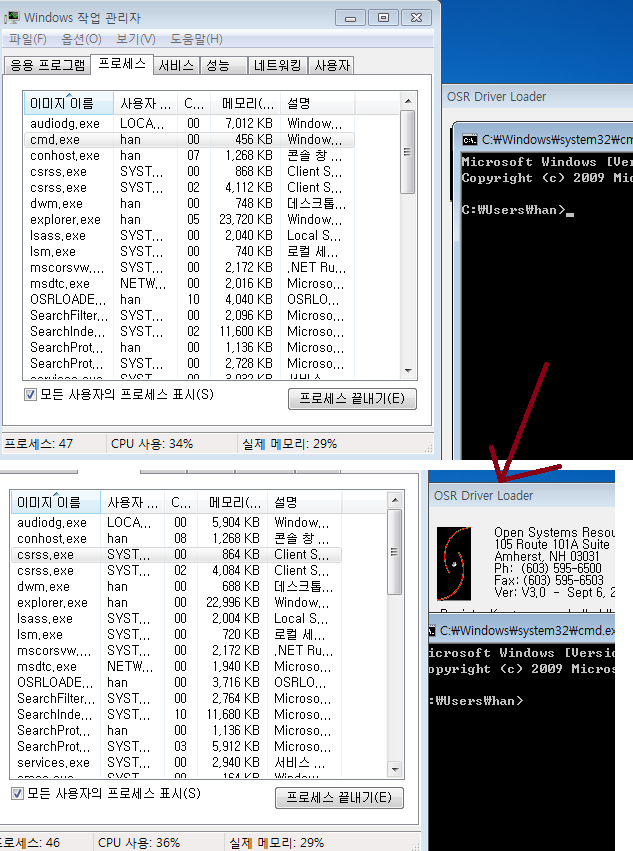
Task: Select OSRLOADE row using 4,040 KB
Action: tap(189, 300)
